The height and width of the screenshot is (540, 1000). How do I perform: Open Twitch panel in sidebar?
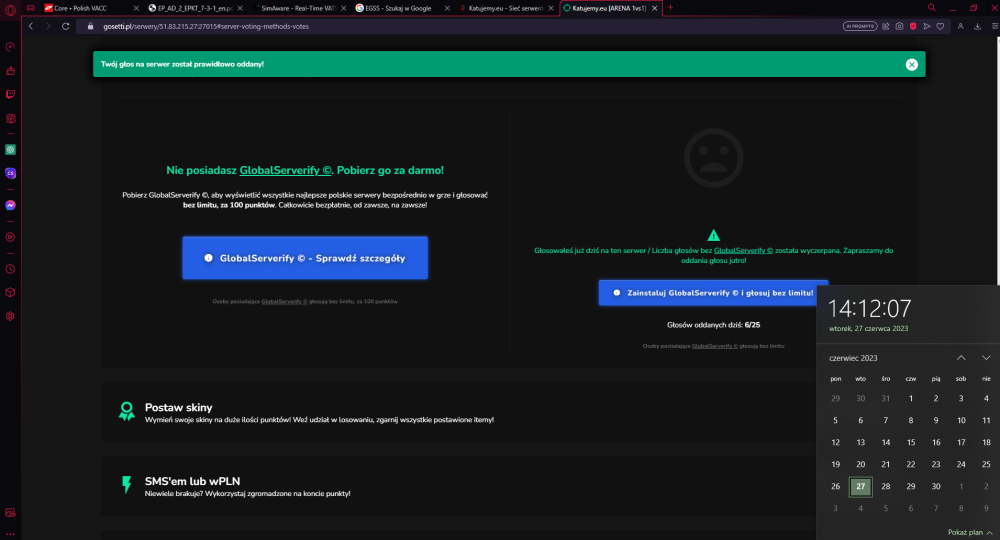(10, 94)
